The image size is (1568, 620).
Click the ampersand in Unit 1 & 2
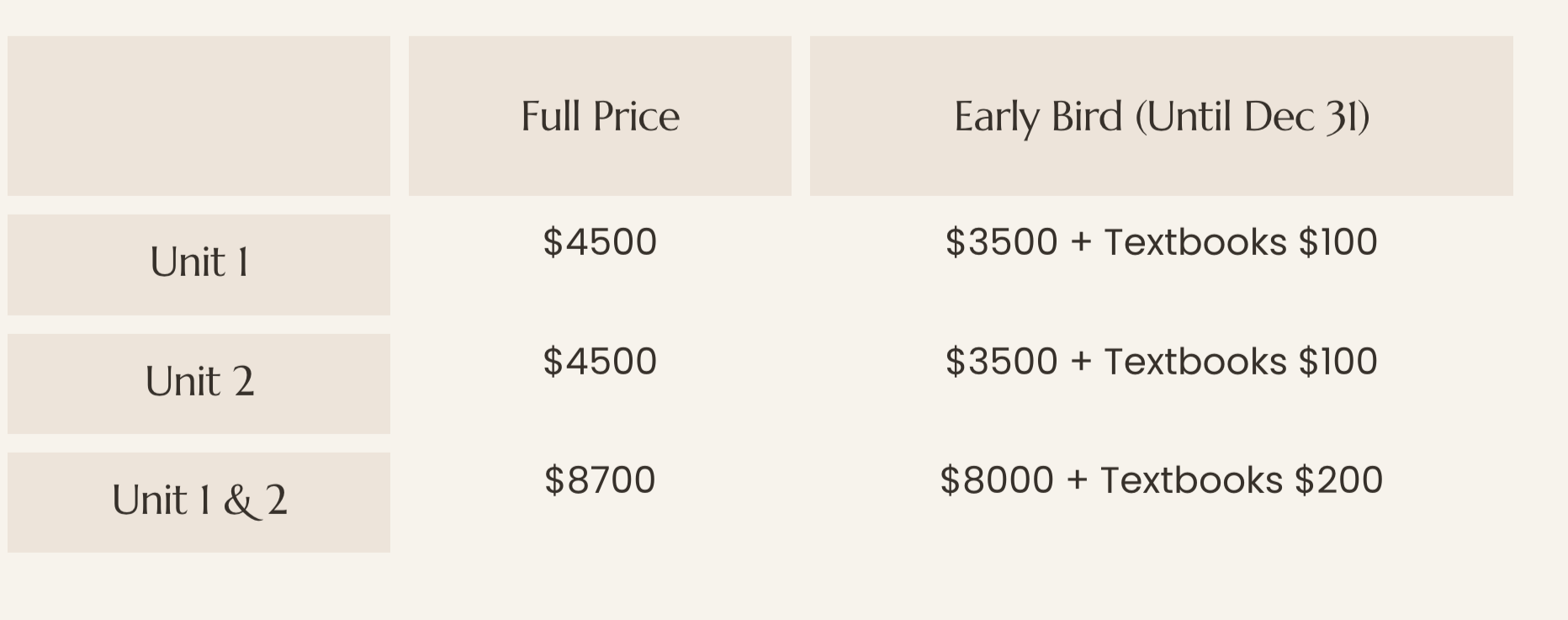pos(238,501)
